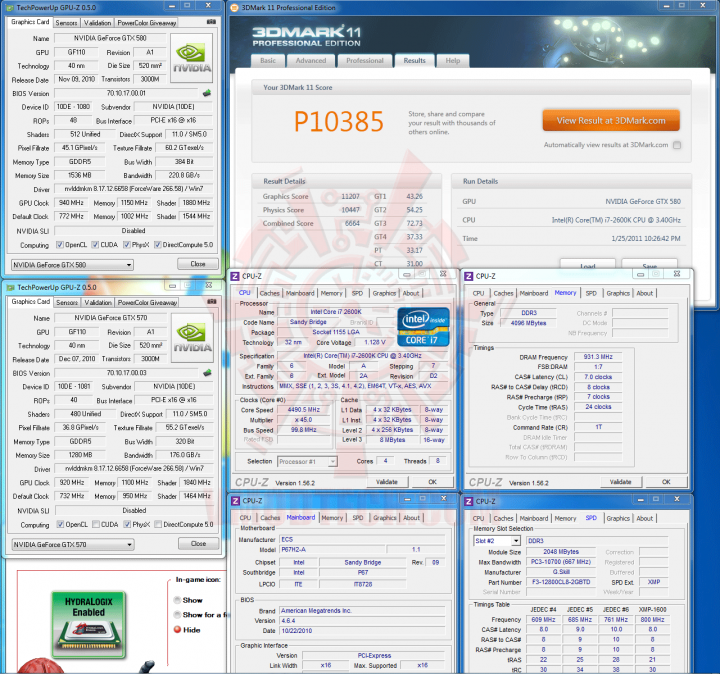This screenshot has width=720, height=674.
Task: Switch to SPD tab in the CPU-Z Mainboard window
Action: click(358, 518)
